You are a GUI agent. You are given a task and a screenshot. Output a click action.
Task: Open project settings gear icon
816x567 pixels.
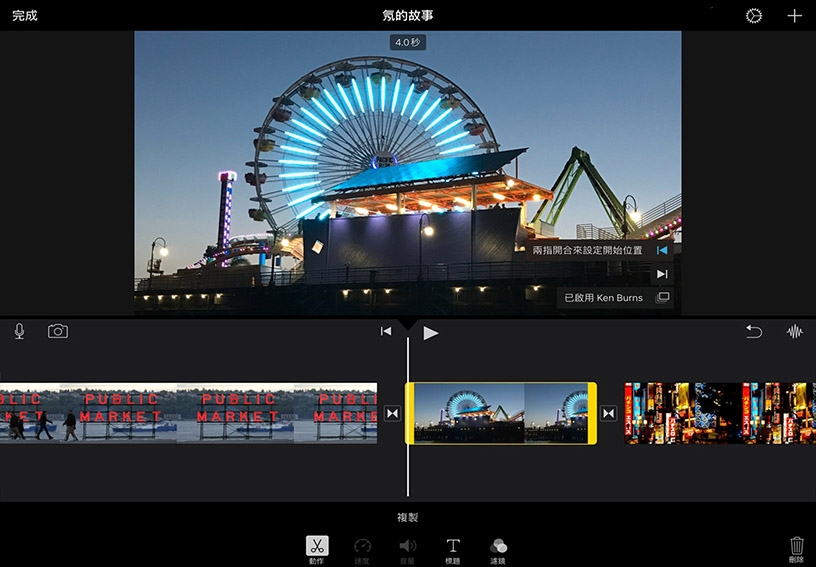(x=754, y=16)
